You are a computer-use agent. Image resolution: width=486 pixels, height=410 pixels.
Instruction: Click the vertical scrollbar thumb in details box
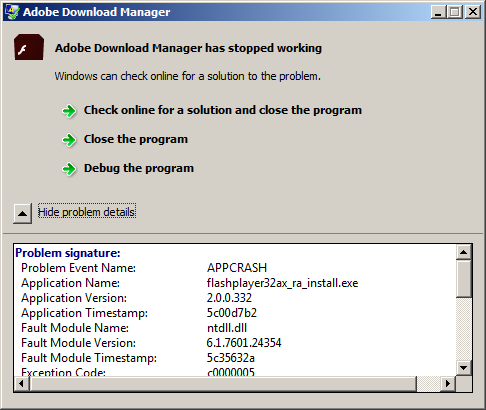[x=463, y=279]
